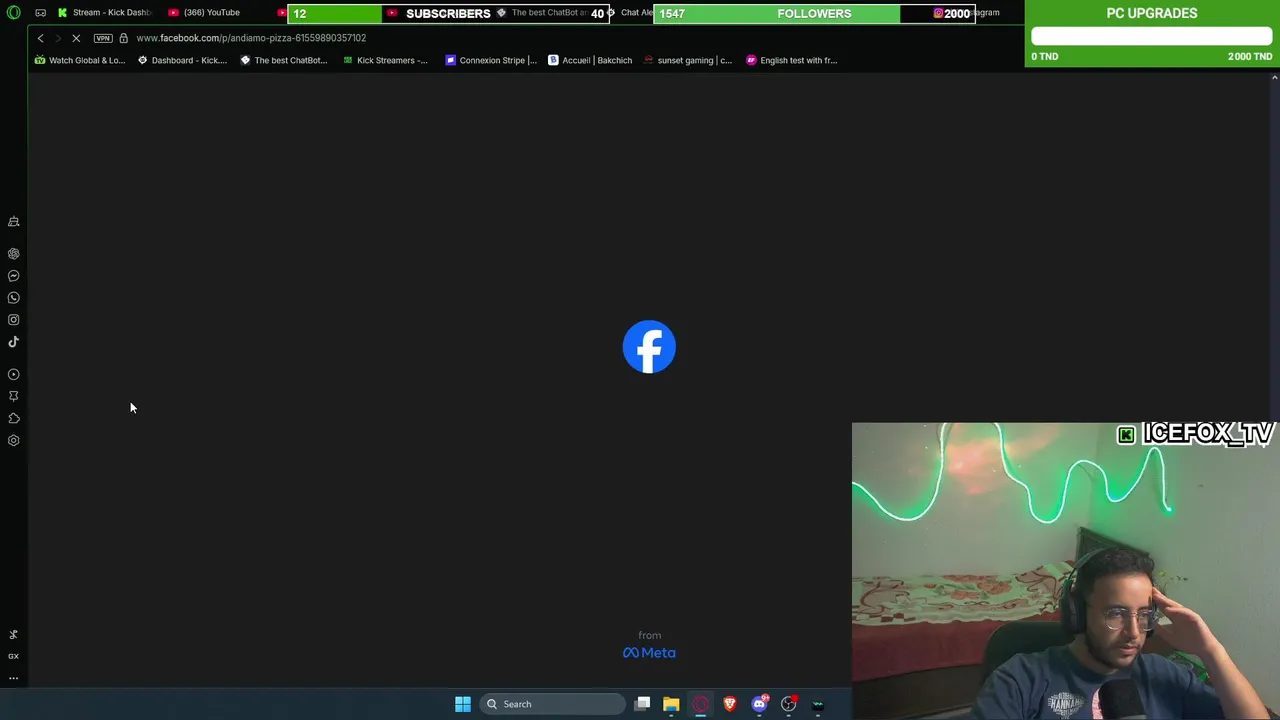Click the Facebook logo on loading page
1280x720 pixels.
[649, 347]
